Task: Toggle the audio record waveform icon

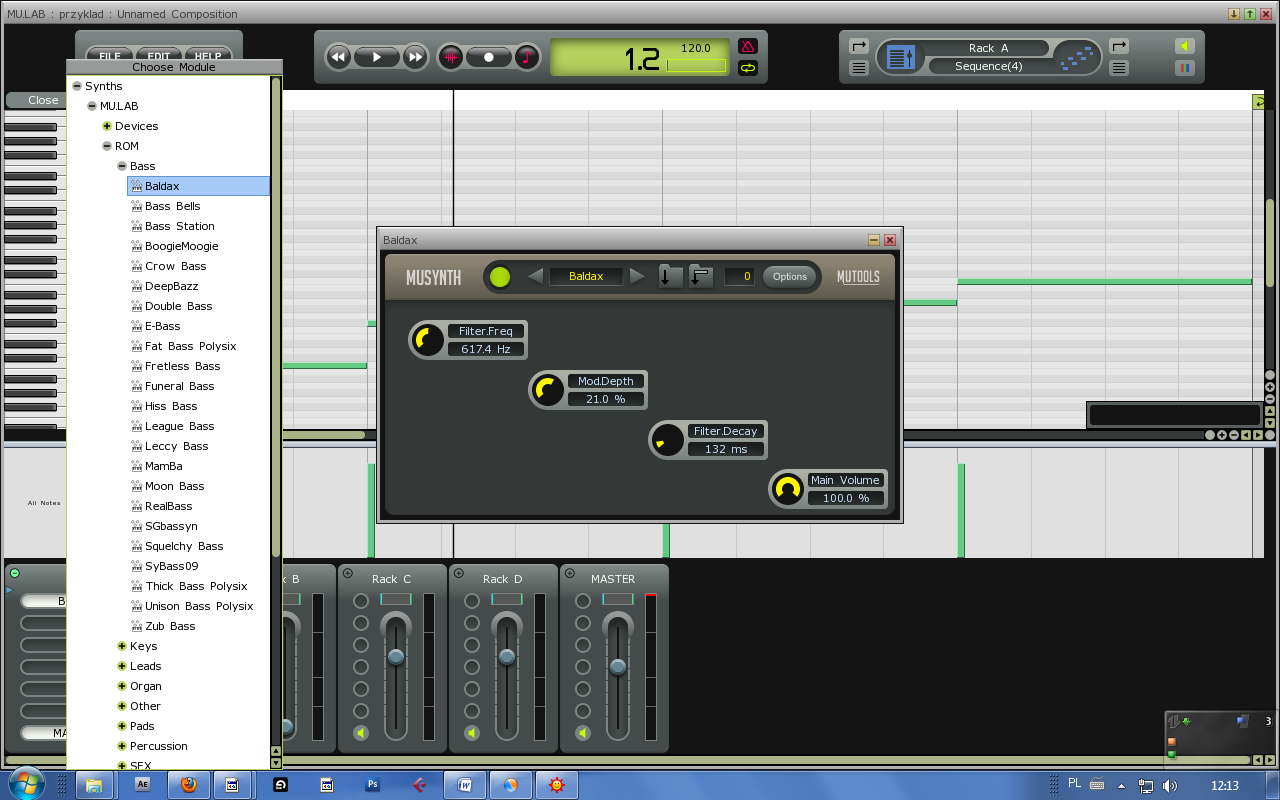Action: [x=450, y=57]
